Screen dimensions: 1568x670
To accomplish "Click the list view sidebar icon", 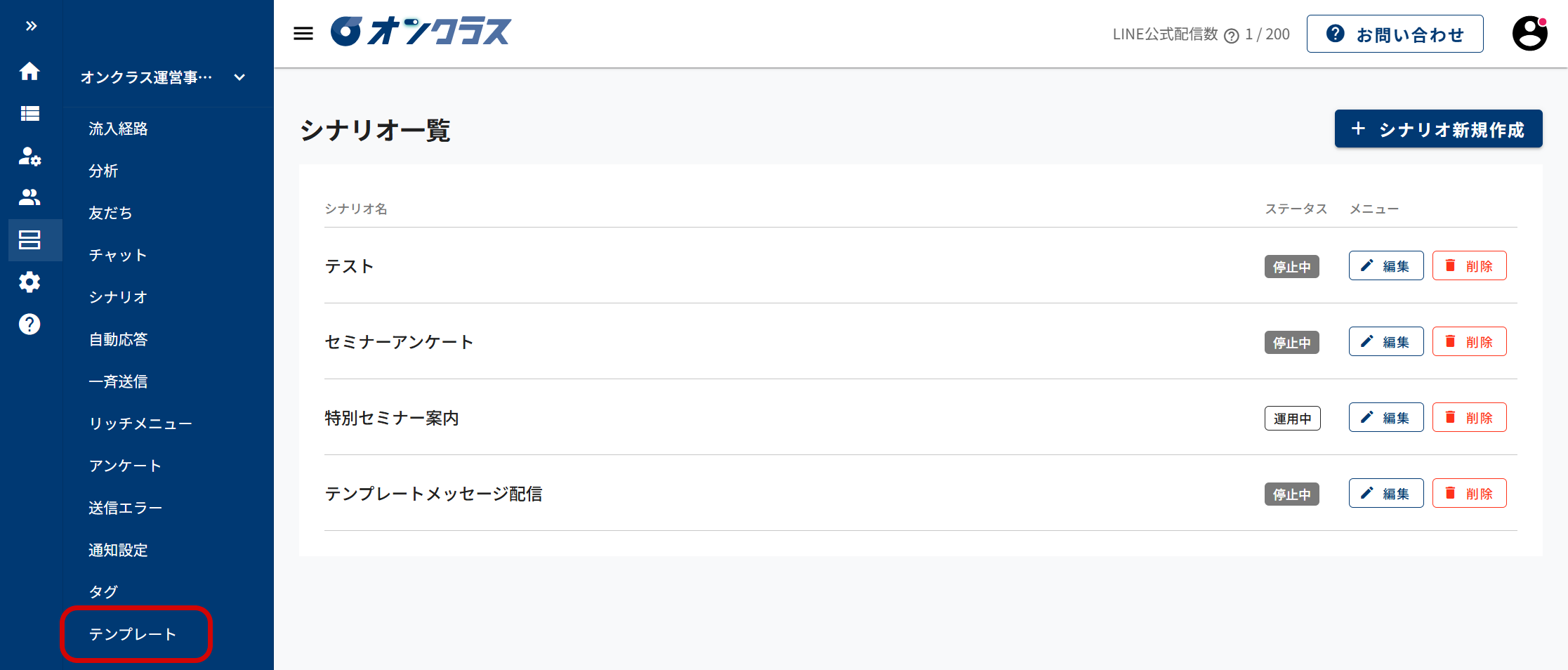I will pyautogui.click(x=29, y=113).
